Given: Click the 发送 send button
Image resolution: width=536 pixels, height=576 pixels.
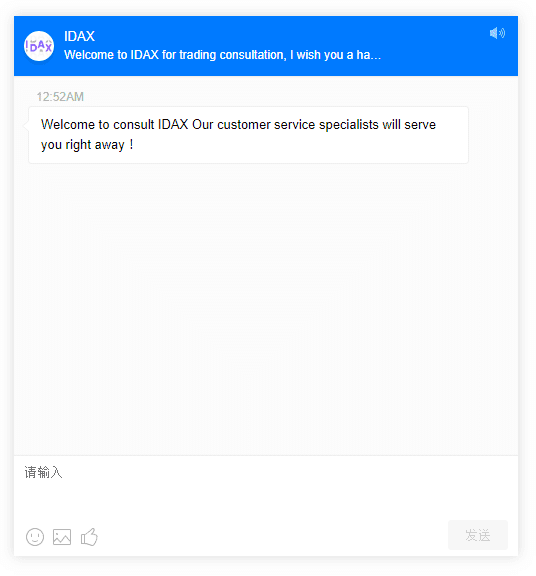Looking at the screenshot, I should pyautogui.click(x=478, y=535).
